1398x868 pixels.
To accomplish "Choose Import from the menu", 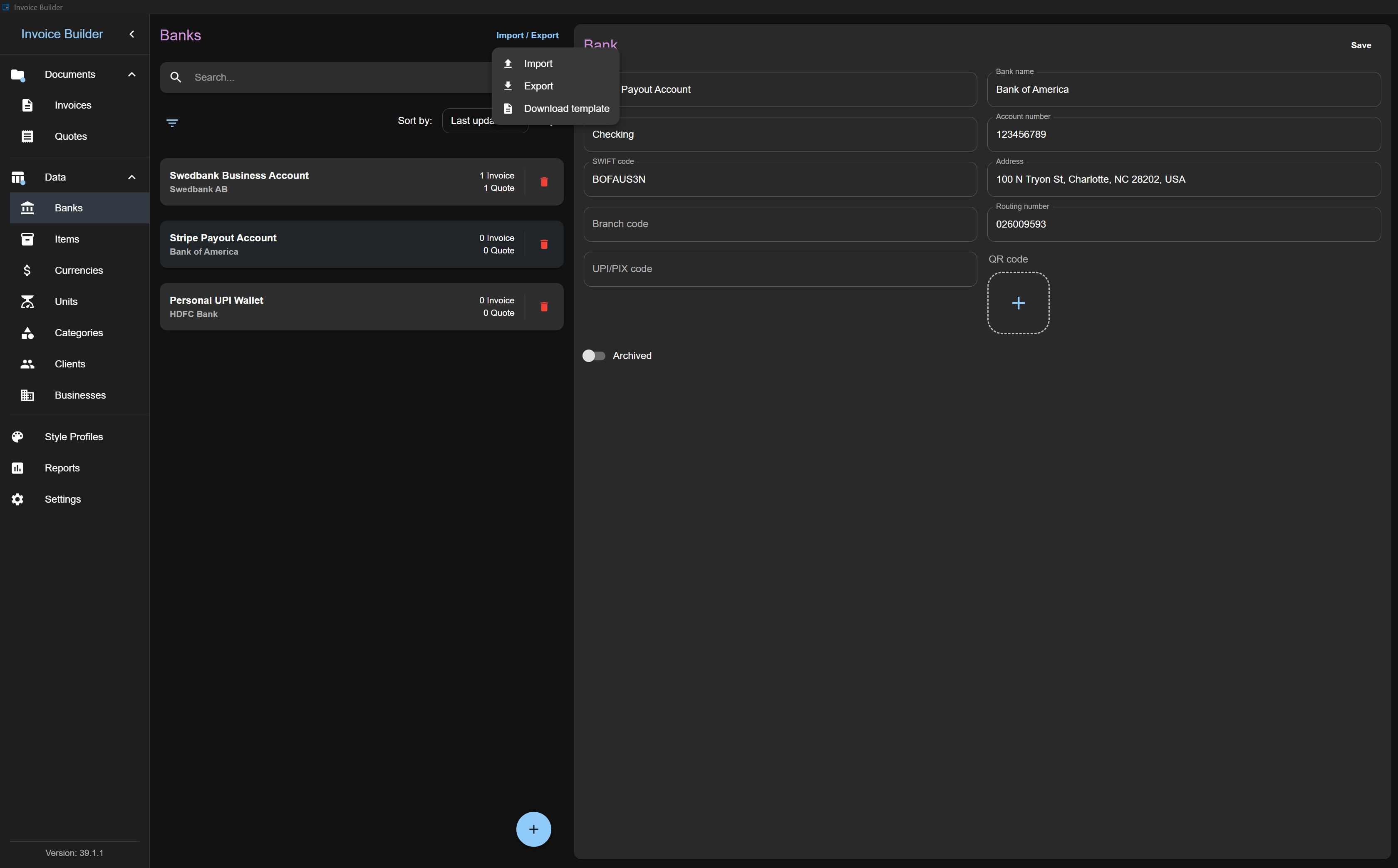I will click(555, 64).
